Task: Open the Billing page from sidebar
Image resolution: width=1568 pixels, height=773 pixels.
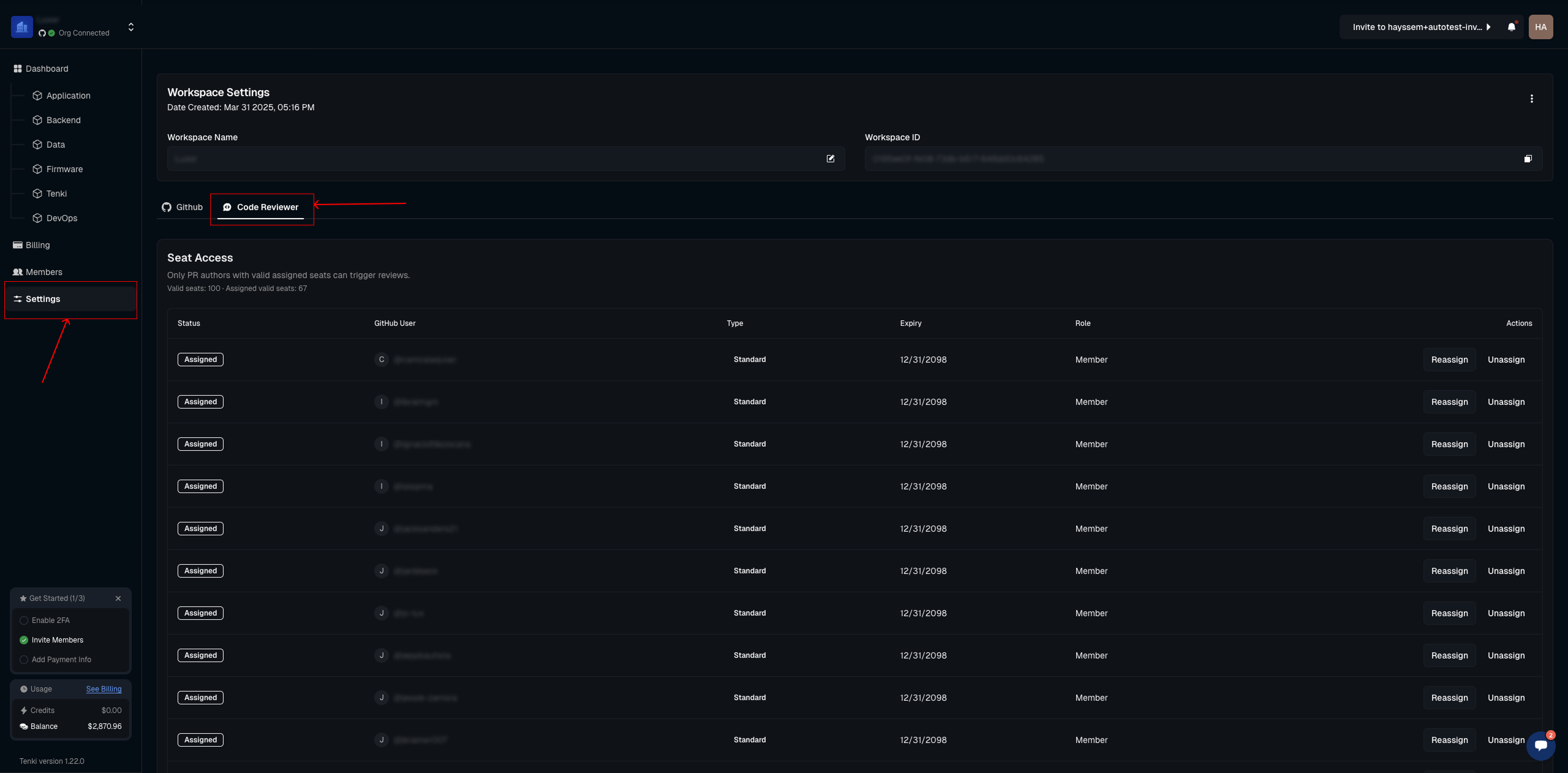Action: (x=37, y=245)
